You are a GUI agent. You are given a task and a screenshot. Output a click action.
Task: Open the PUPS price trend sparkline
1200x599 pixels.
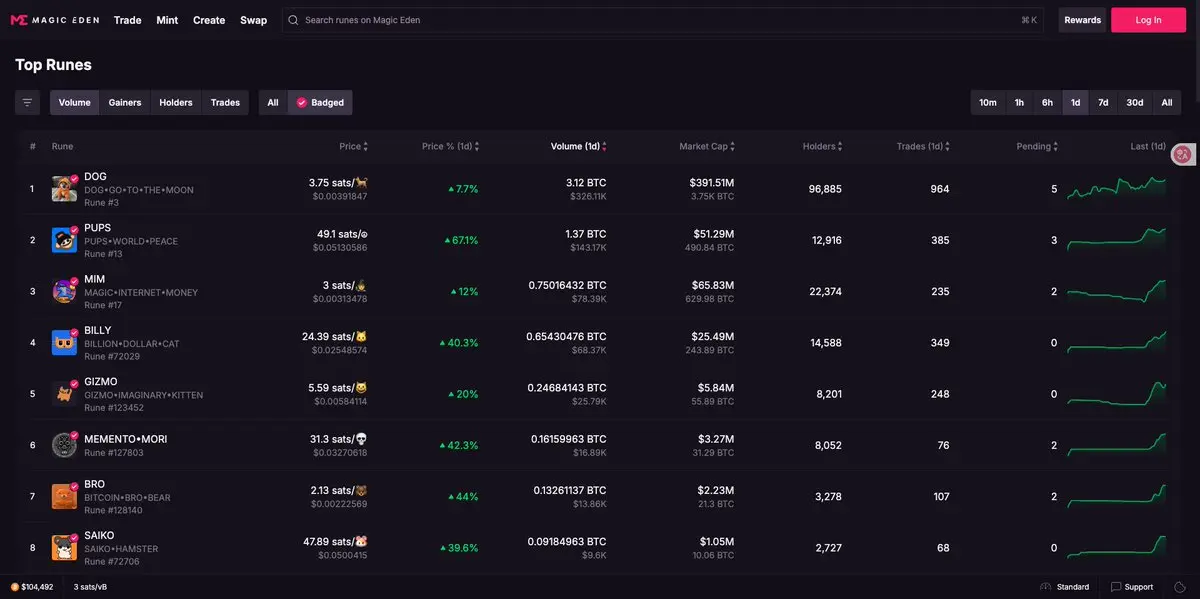(1116, 239)
